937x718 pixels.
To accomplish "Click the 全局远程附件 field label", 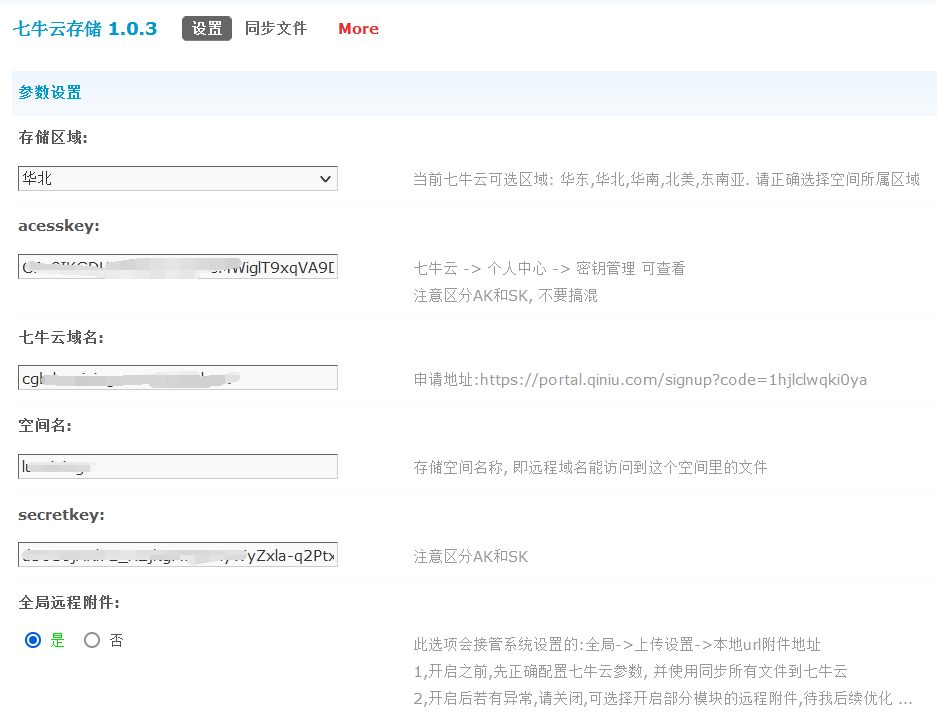I will click(x=69, y=603).
